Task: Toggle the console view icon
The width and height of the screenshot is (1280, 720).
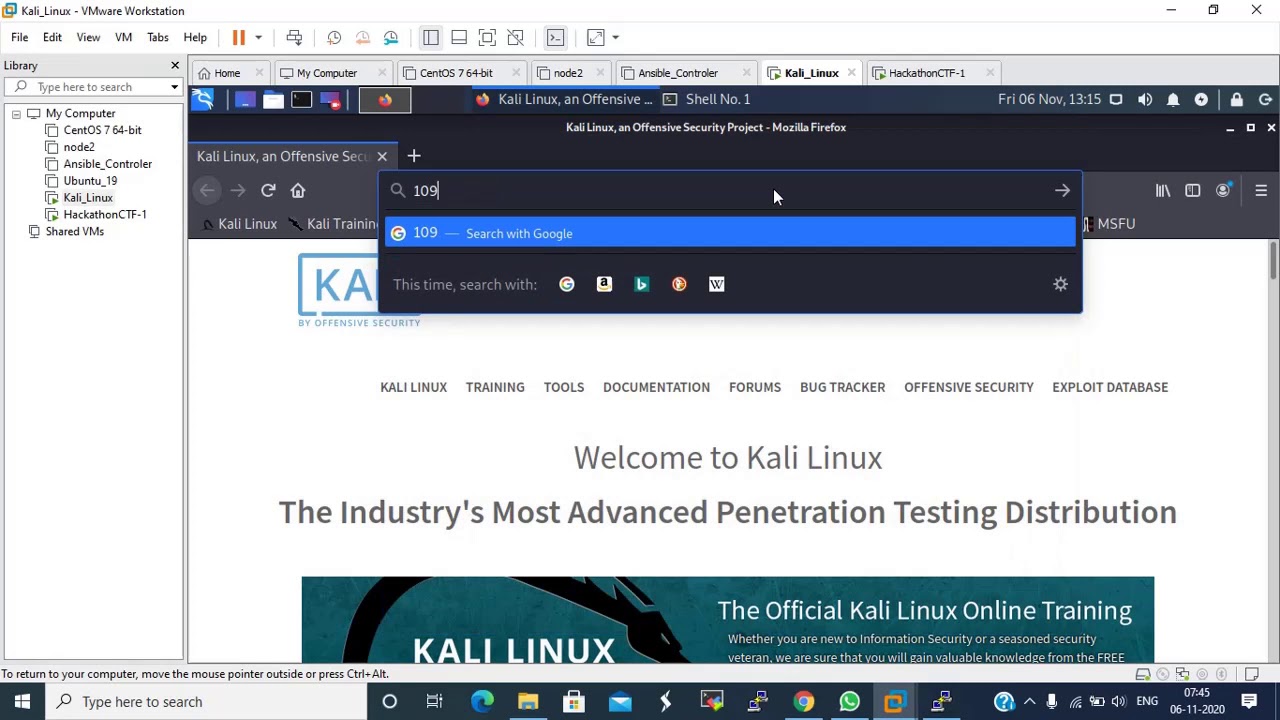Action: coord(555,37)
